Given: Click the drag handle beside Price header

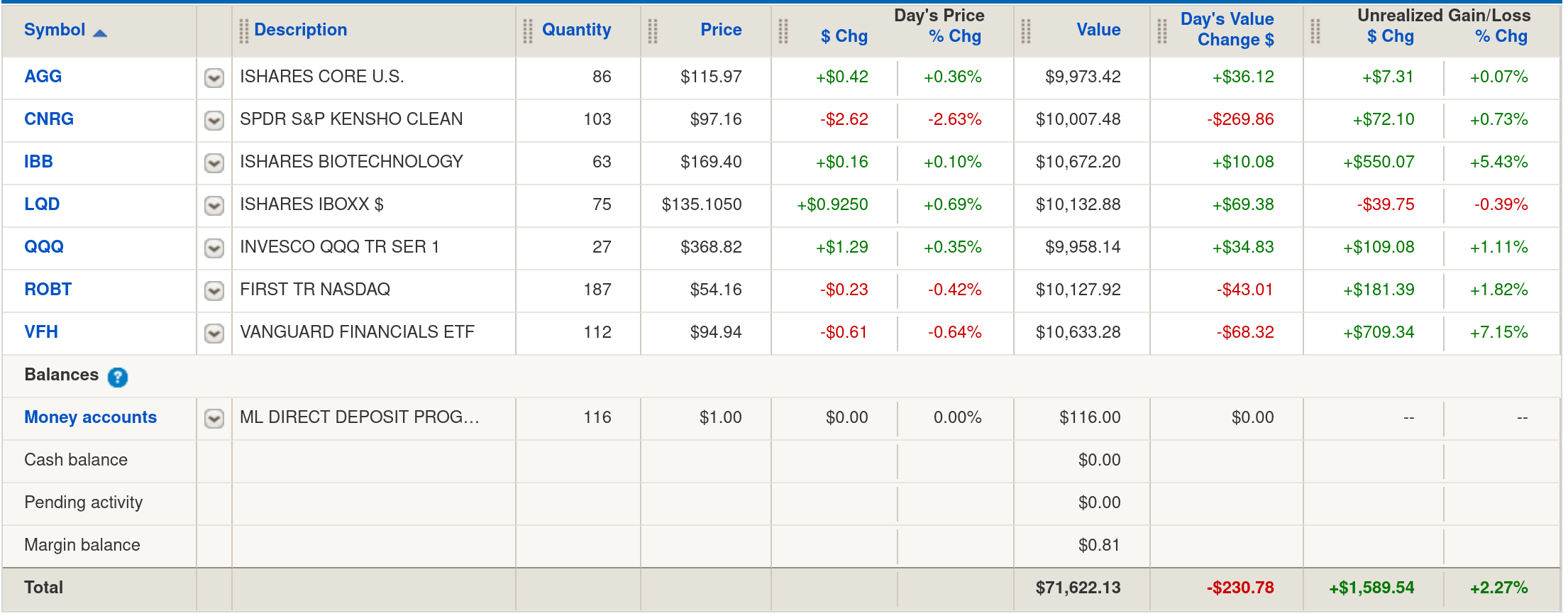Looking at the screenshot, I should coord(652,31).
